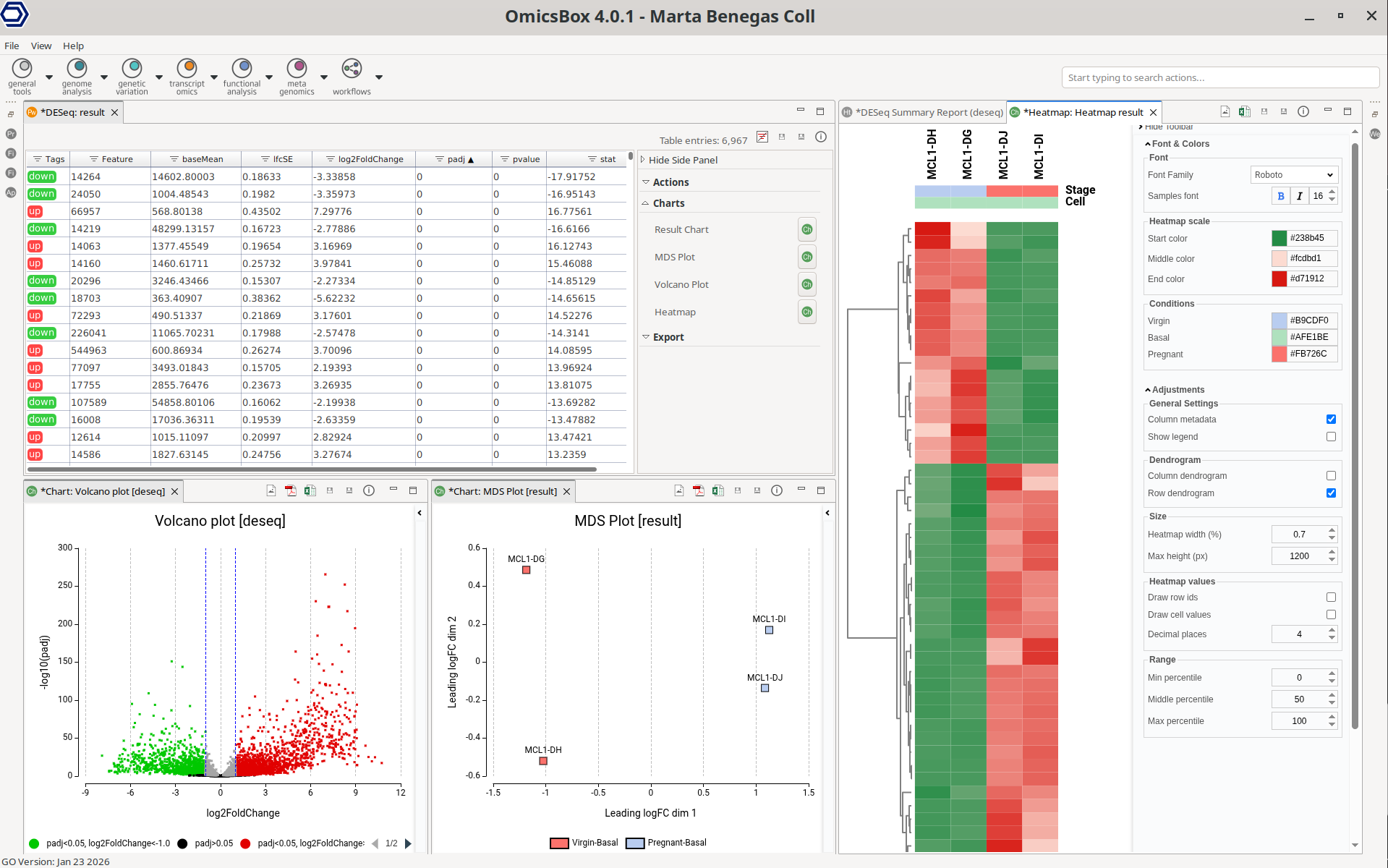Launch the Heatmap chart icon in side panel
Viewport: 1388px width, 868px height.
[x=806, y=312]
